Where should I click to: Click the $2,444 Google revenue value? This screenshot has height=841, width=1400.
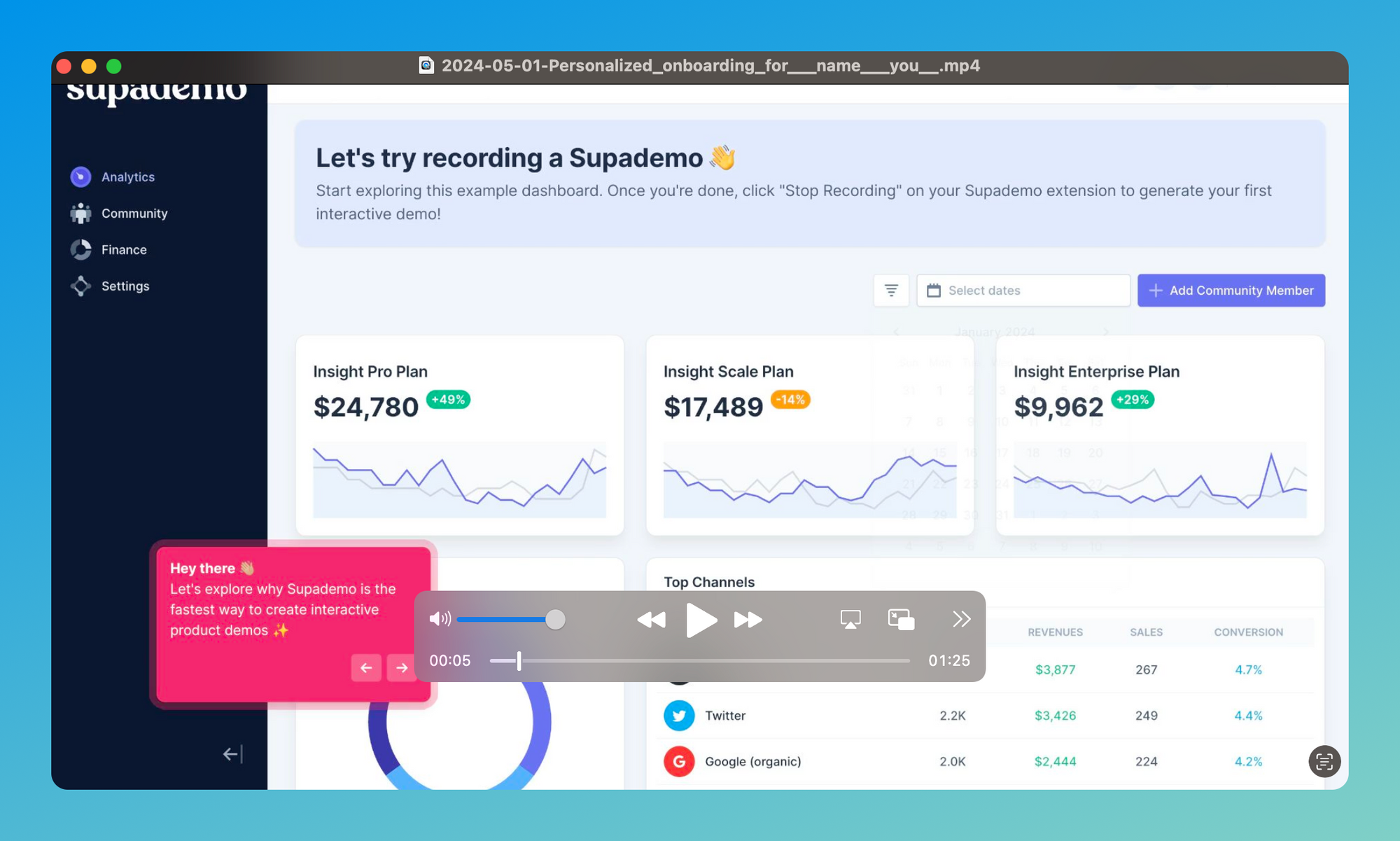[1055, 761]
